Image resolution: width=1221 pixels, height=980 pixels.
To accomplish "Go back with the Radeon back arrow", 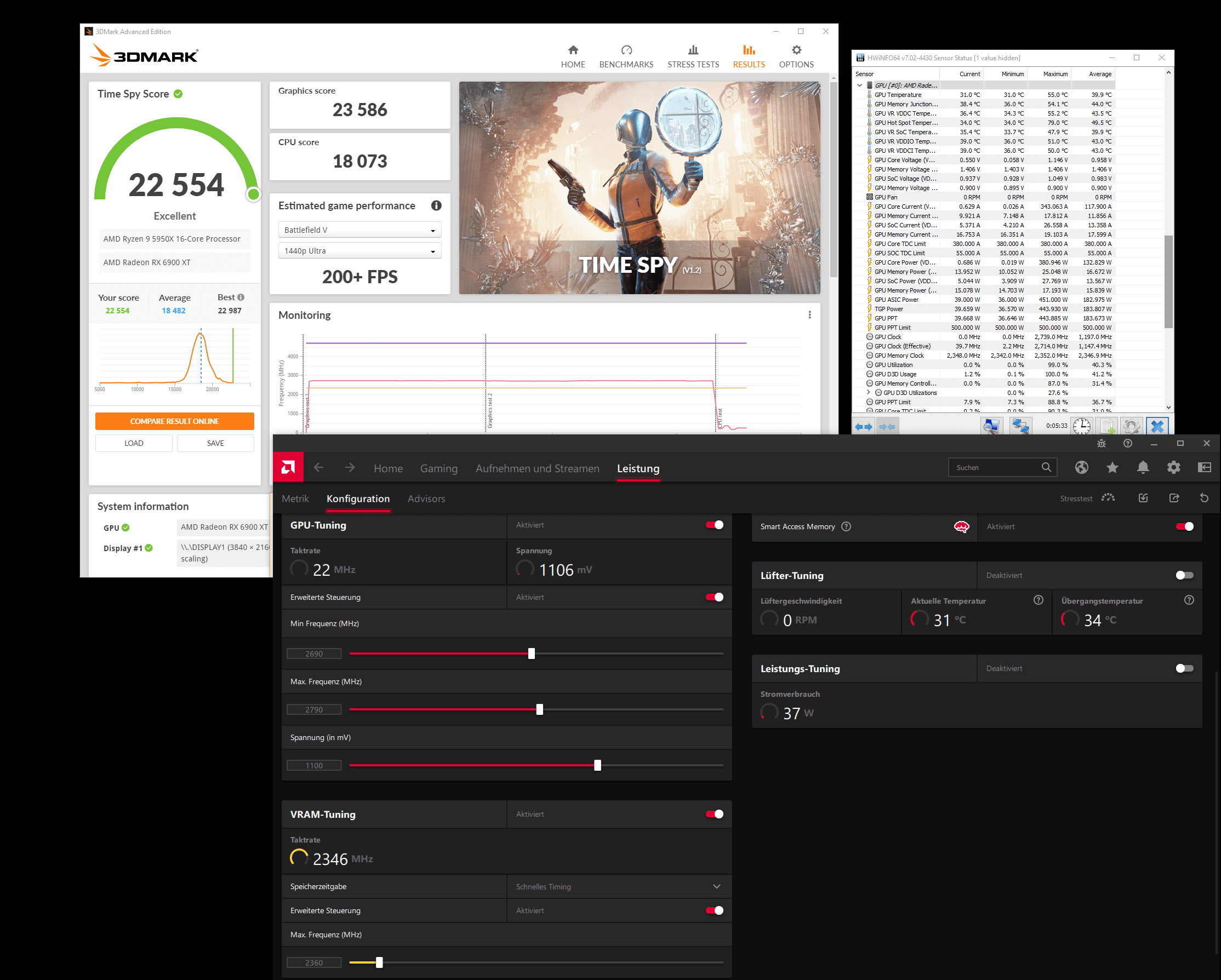I will tap(319, 468).
